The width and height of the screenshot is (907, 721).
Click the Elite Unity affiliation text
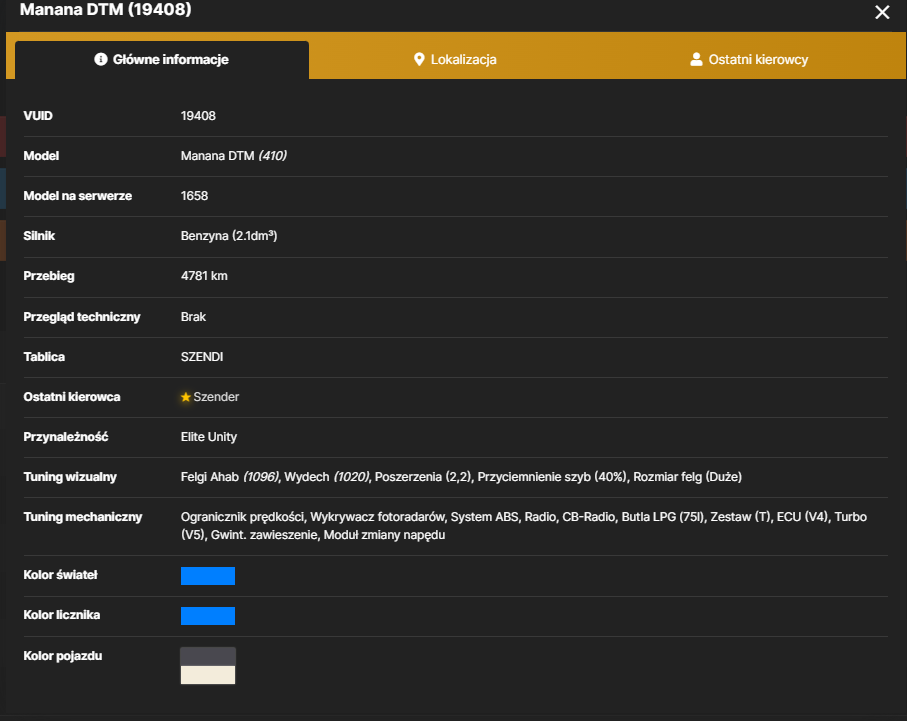coord(209,437)
